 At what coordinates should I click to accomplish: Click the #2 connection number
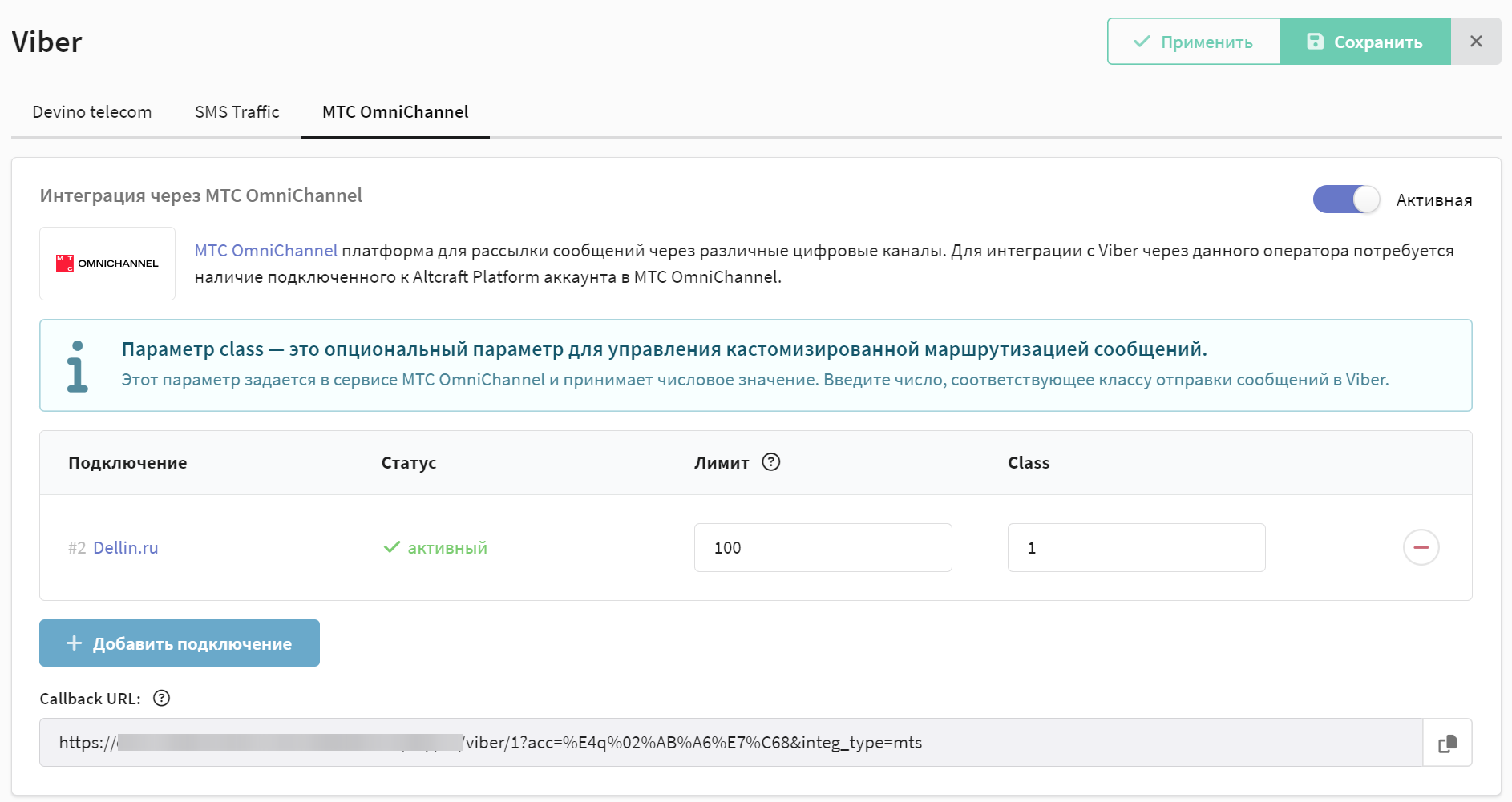coord(77,548)
